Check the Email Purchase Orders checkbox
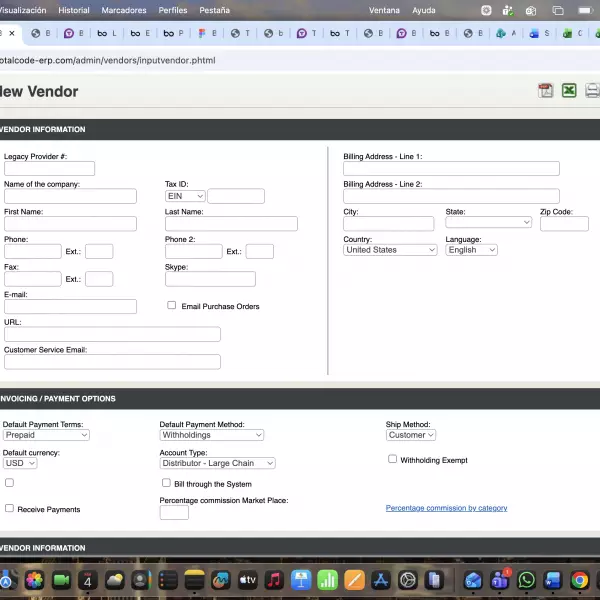The width and height of the screenshot is (600, 600). coord(171,305)
